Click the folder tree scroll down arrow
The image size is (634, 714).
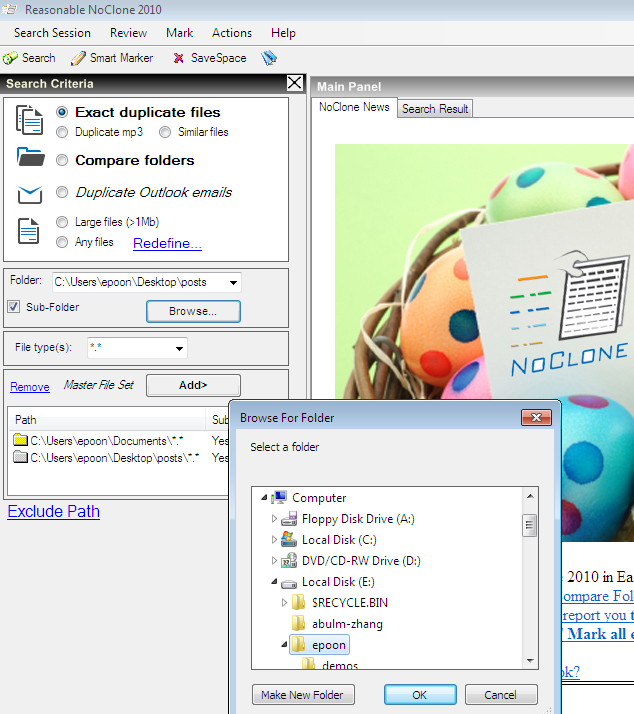click(530, 660)
